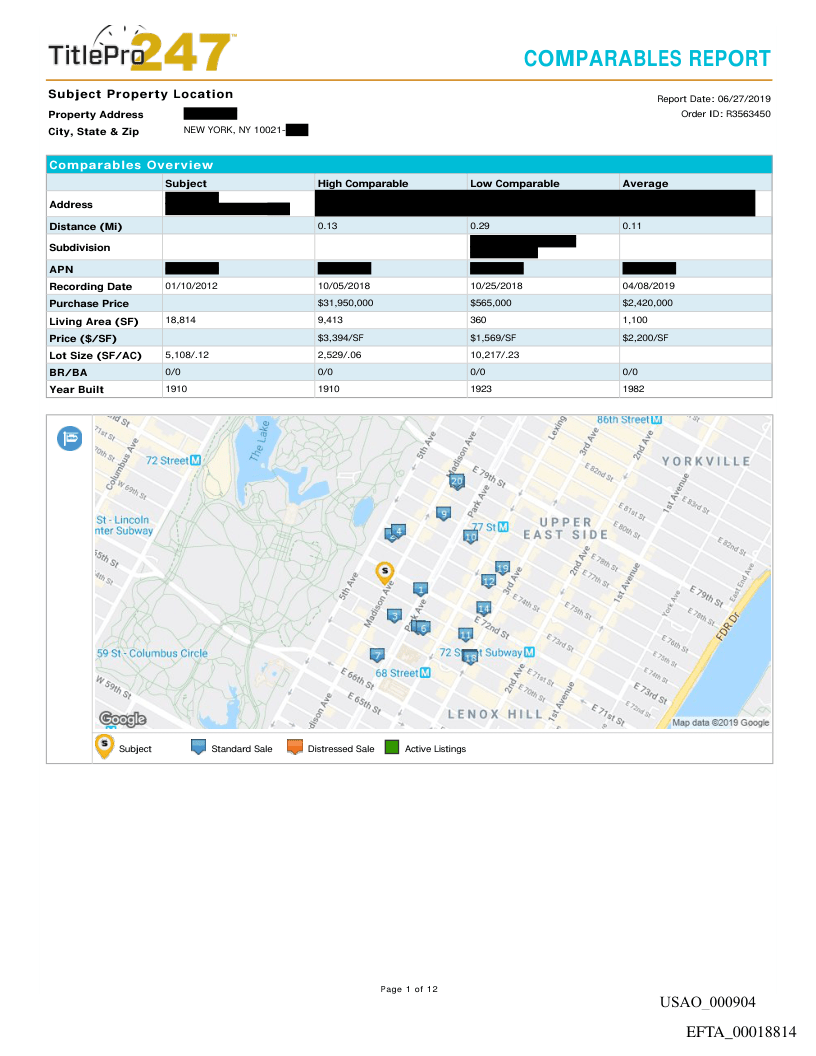The width and height of the screenshot is (816, 1056).
Task: Click the Subject legend pin icon
Action: point(104,746)
